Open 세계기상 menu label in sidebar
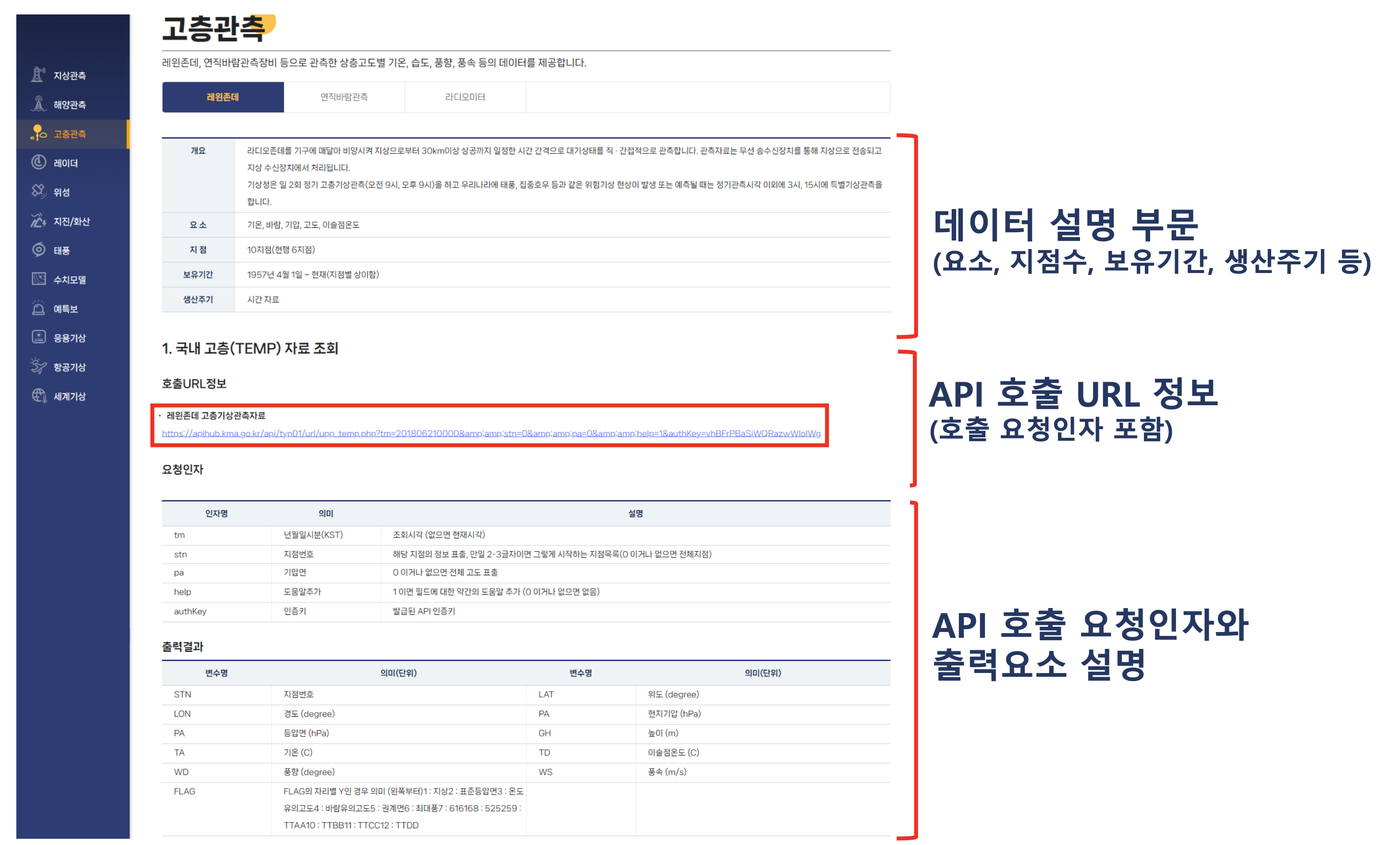This screenshot has width=1400, height=845. click(x=69, y=397)
